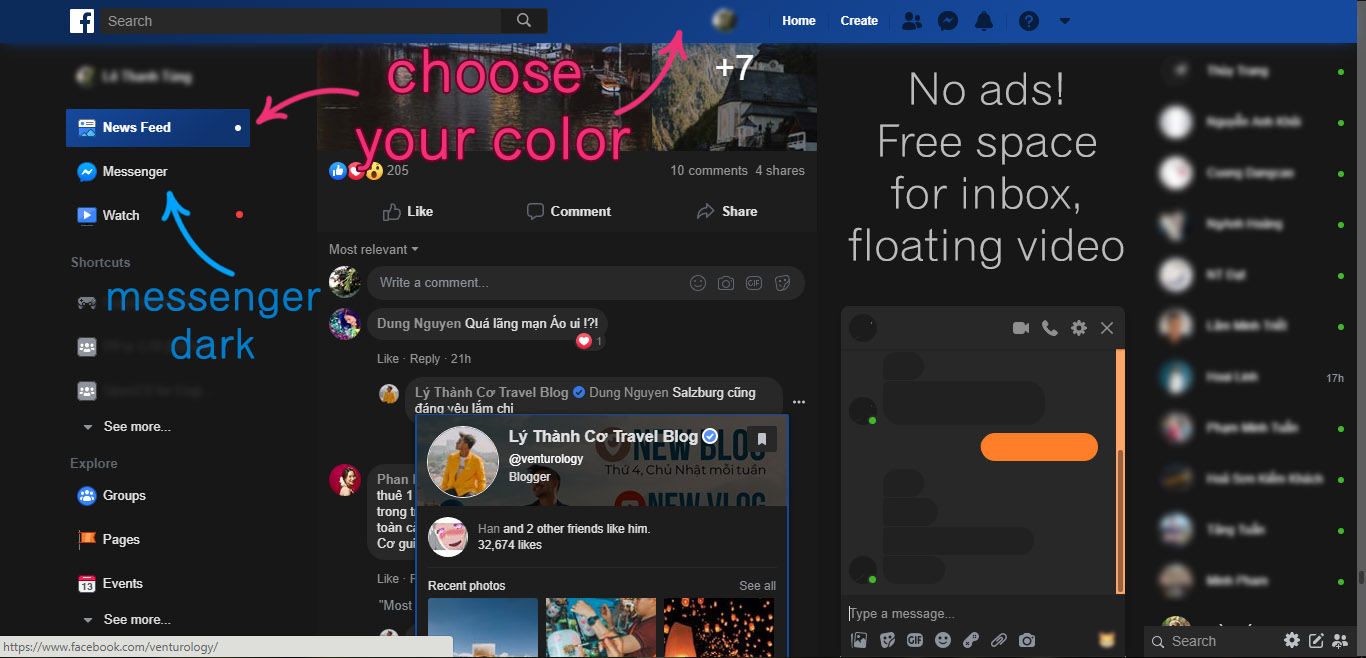The height and width of the screenshot is (658, 1366).
Task: Open Messenger icon in the top bar
Action: point(948,21)
